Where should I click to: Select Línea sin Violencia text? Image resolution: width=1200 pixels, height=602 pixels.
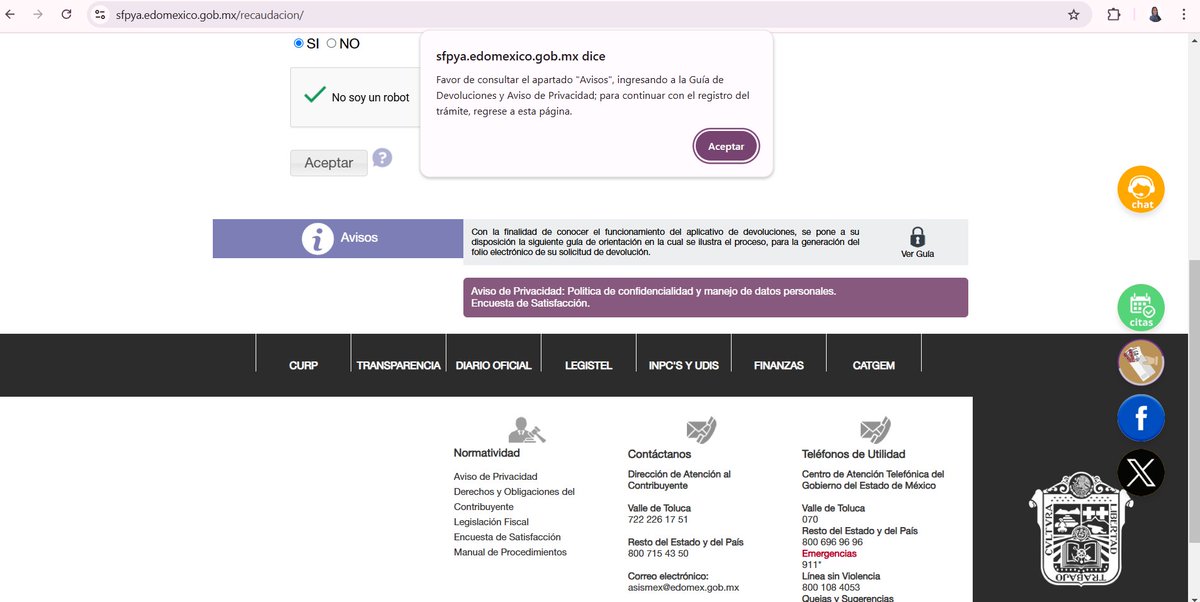(x=841, y=576)
